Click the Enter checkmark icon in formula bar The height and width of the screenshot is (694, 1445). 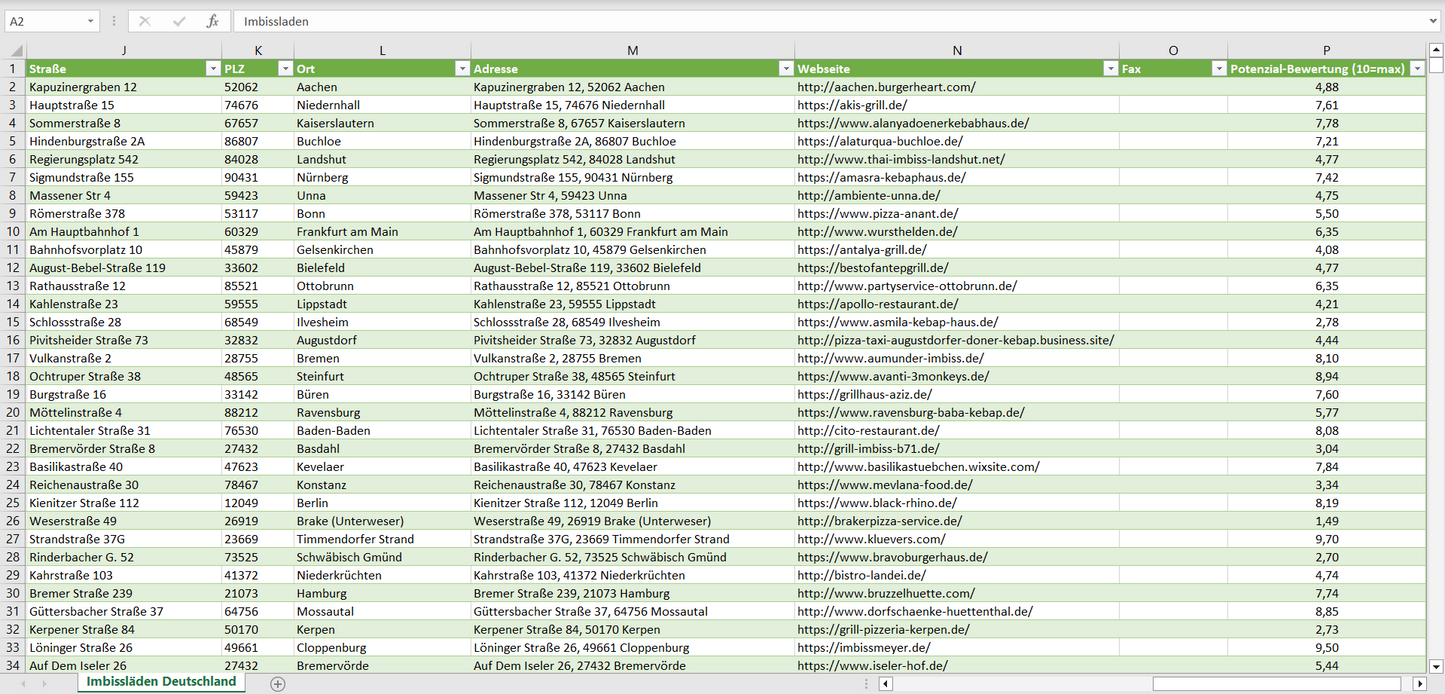tap(179, 21)
